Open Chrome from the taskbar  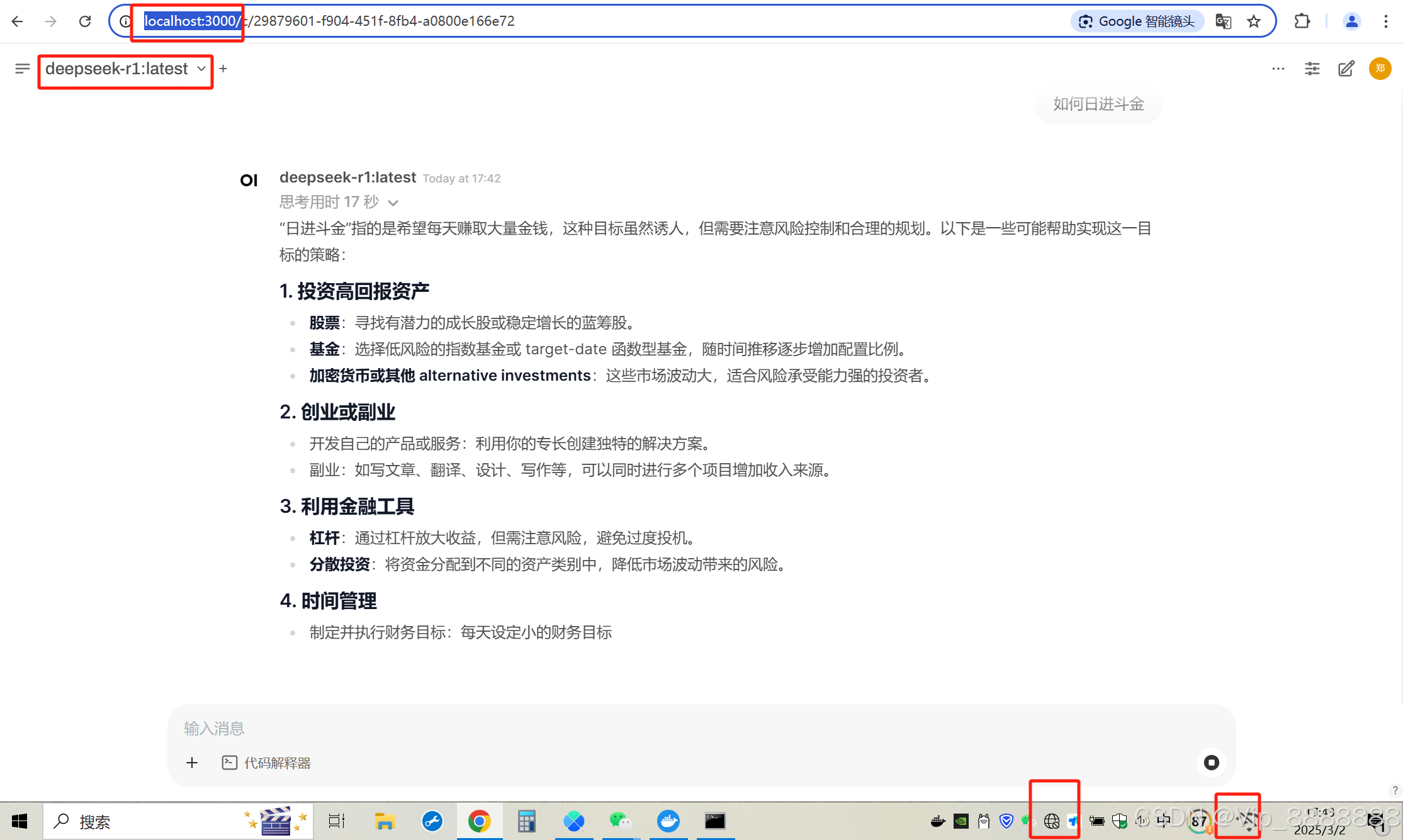(x=479, y=821)
